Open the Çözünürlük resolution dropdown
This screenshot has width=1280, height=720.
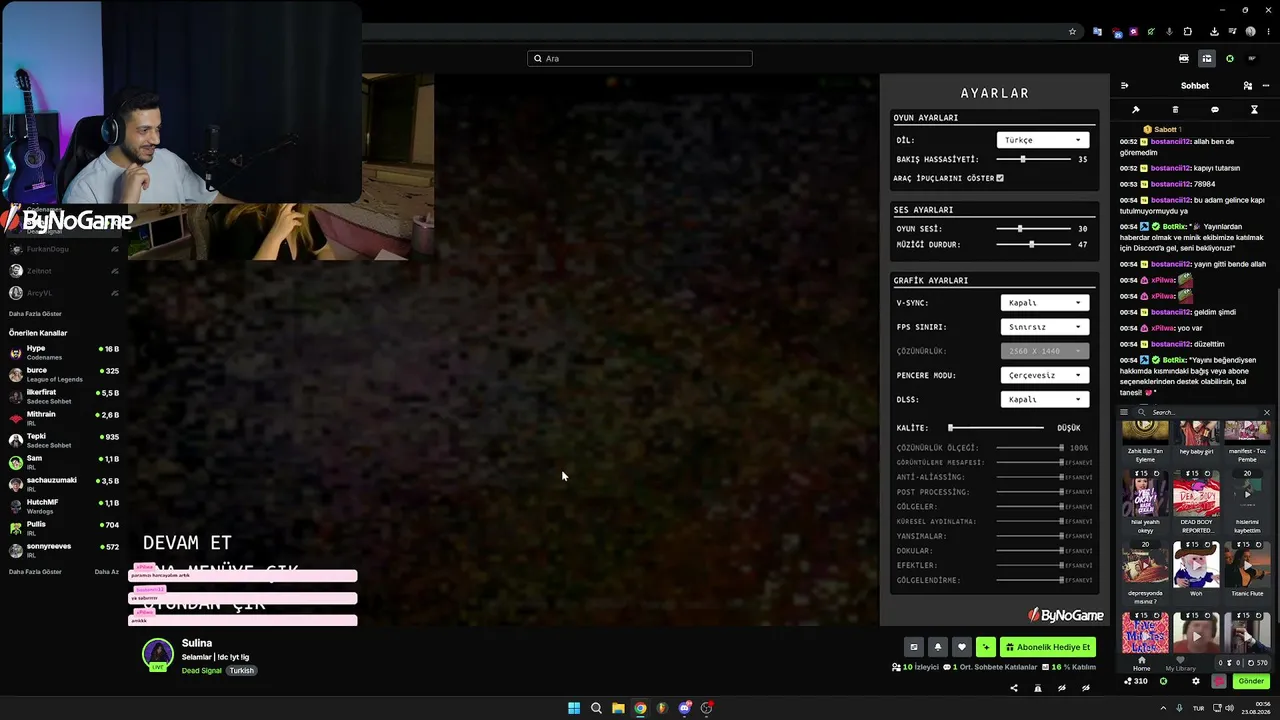tap(1044, 351)
